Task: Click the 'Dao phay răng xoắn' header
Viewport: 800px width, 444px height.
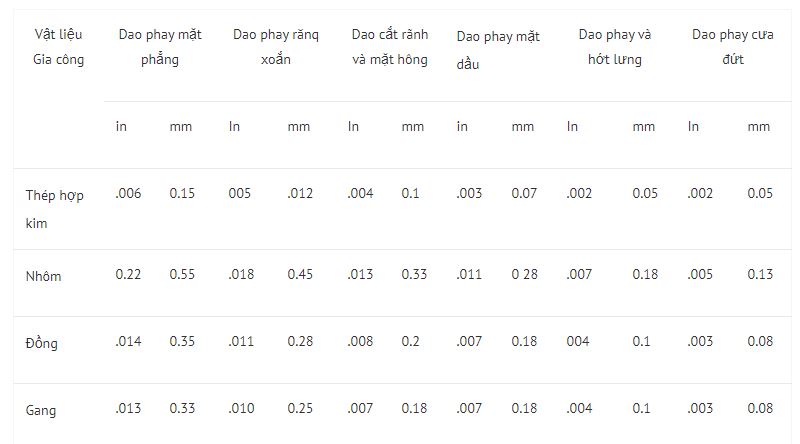Action: [x=275, y=47]
